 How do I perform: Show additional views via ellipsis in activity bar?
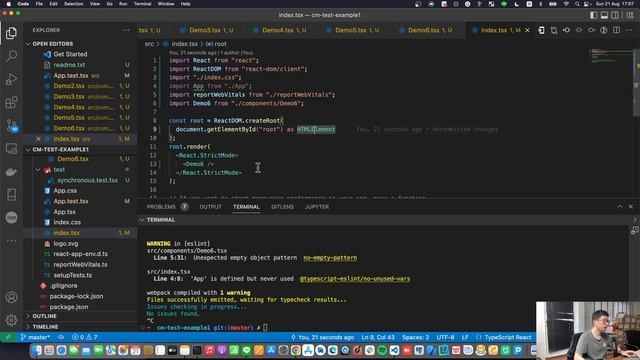pyautogui.click(x=11, y=240)
